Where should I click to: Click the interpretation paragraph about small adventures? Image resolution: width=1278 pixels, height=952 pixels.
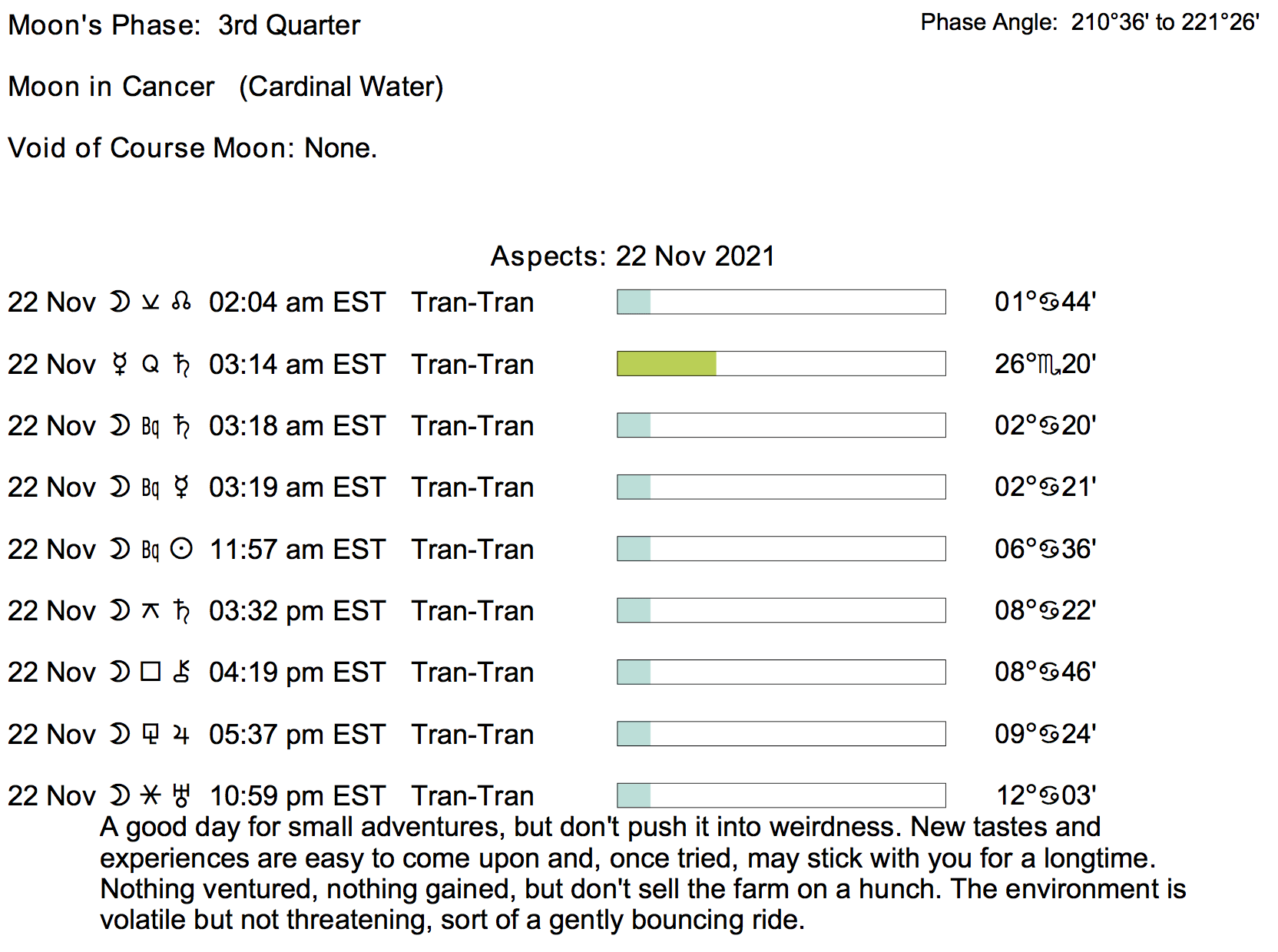click(642, 873)
